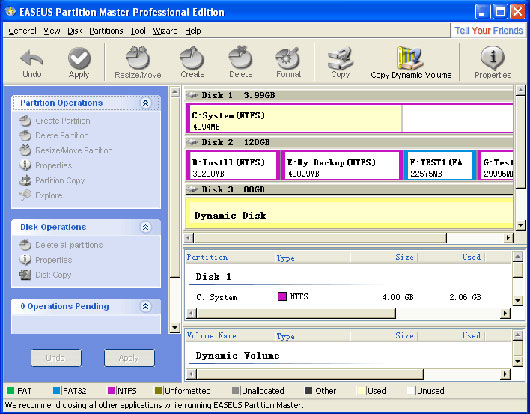The width and height of the screenshot is (530, 414).
Task: Select the G: partition block on Disk 2
Action: pos(496,166)
